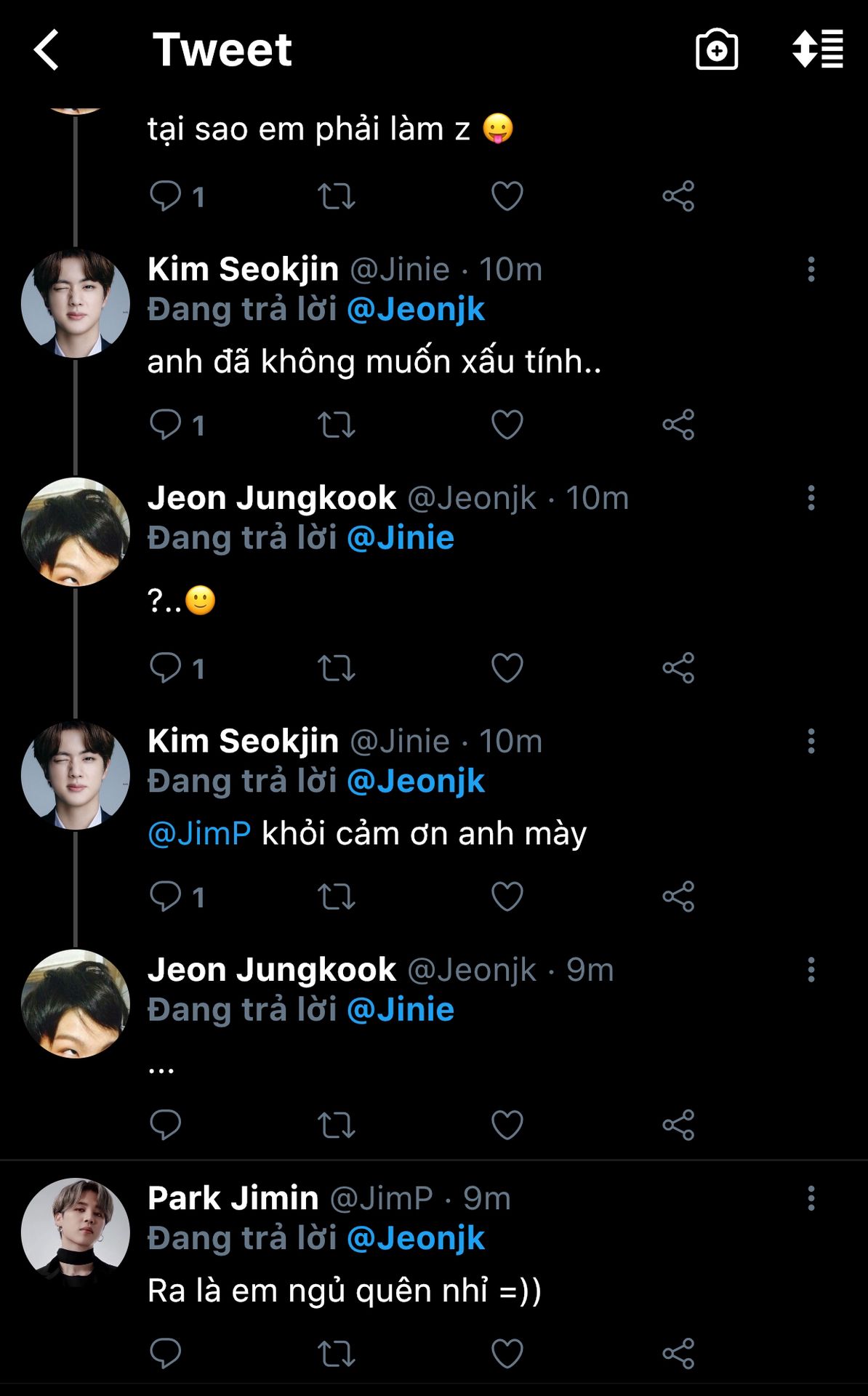Tap the camera add-photo icon in header
Image resolution: width=868 pixels, height=1396 pixels.
point(717,50)
